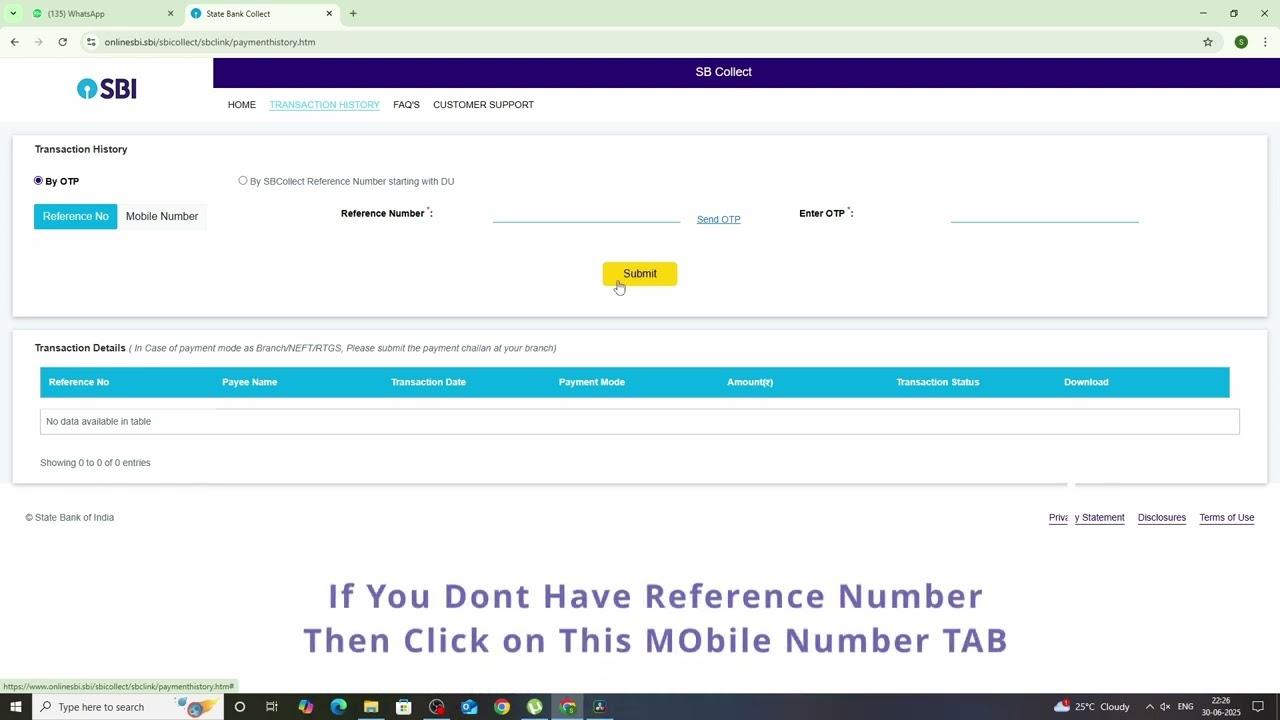Open Microsoft Edge from the taskbar

(338, 707)
